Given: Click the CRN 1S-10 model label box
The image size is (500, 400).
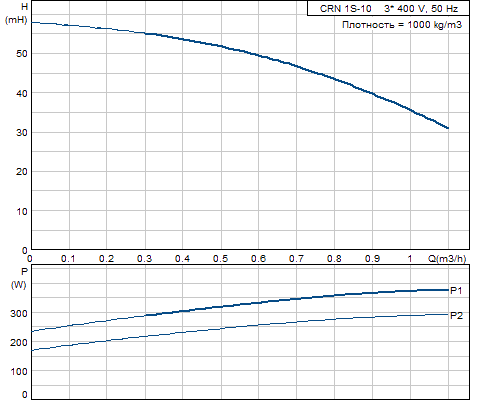Looking at the screenshot, I should (x=388, y=8).
